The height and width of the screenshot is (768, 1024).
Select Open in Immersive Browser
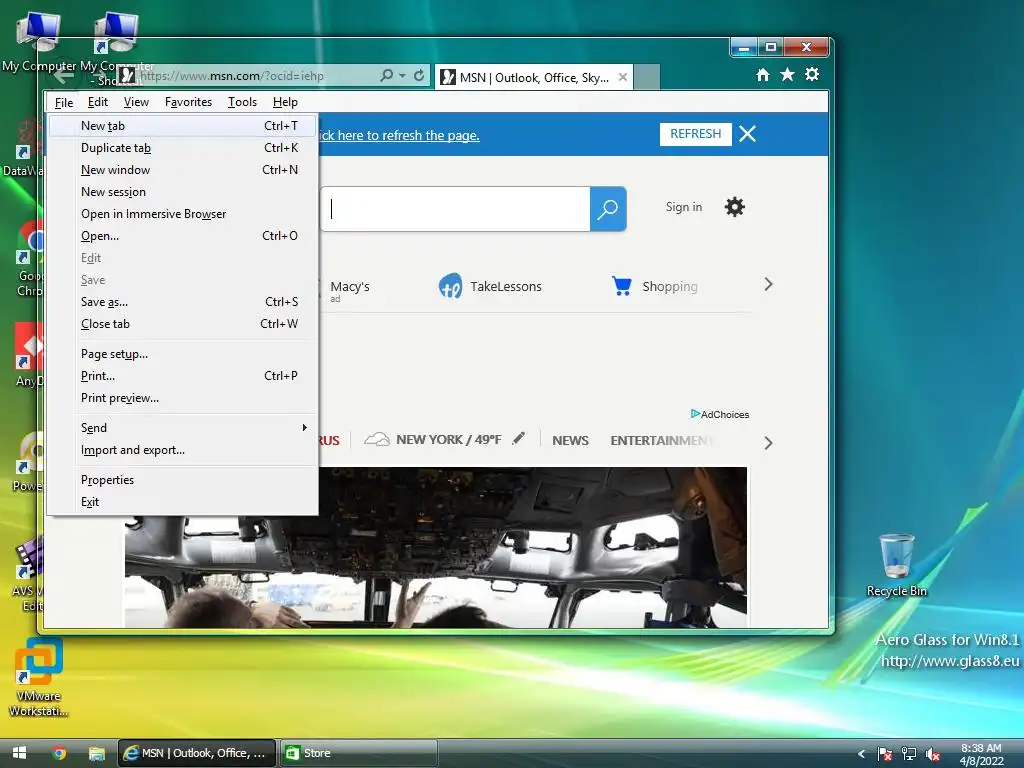tap(183, 214)
